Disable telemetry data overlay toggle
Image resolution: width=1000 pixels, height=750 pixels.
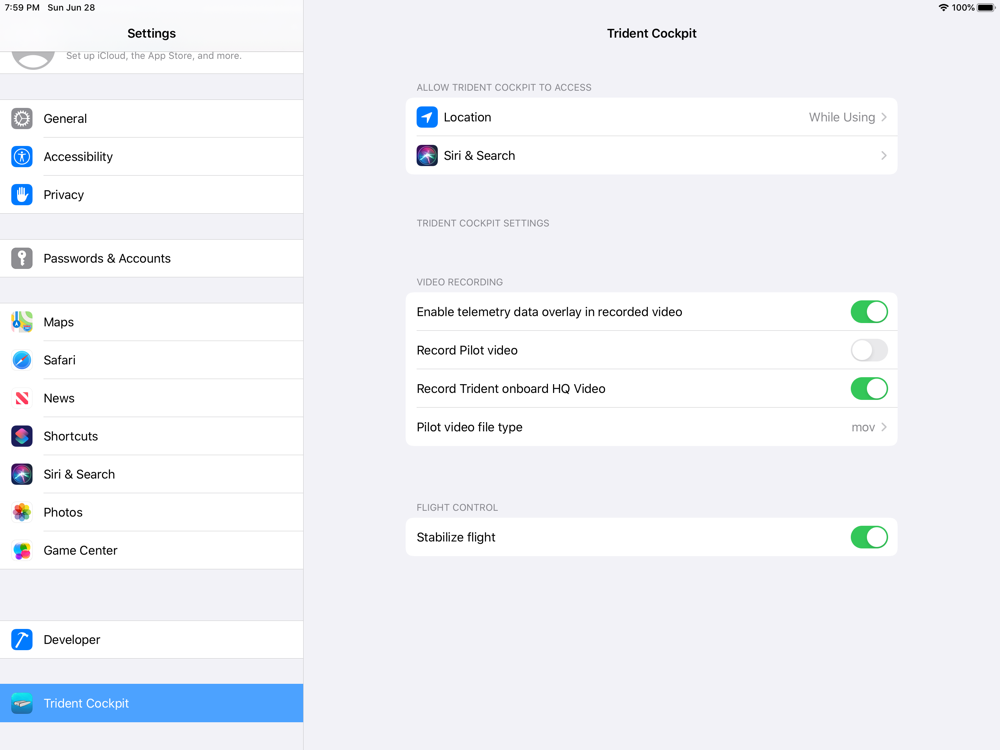(869, 312)
